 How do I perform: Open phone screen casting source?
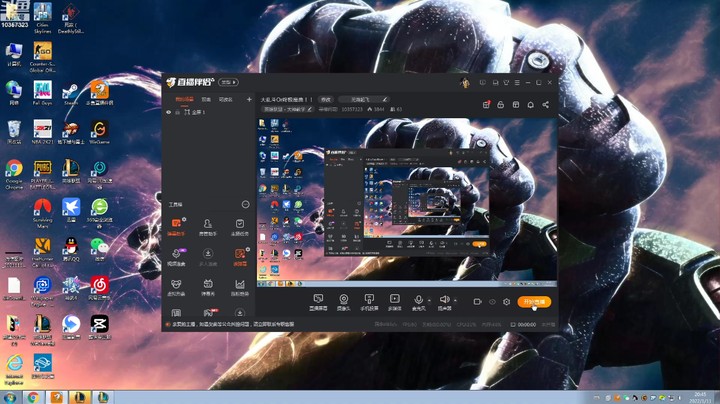coord(369,302)
